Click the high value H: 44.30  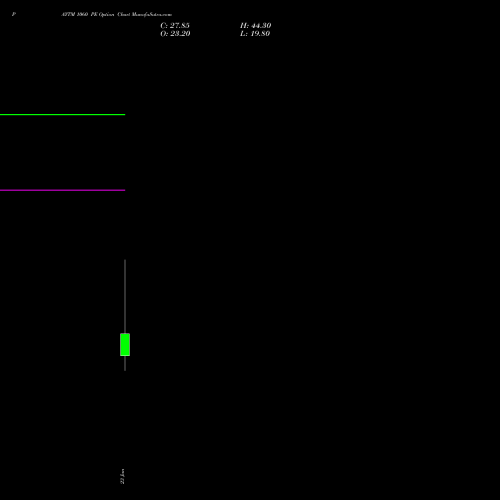[x=256, y=26]
